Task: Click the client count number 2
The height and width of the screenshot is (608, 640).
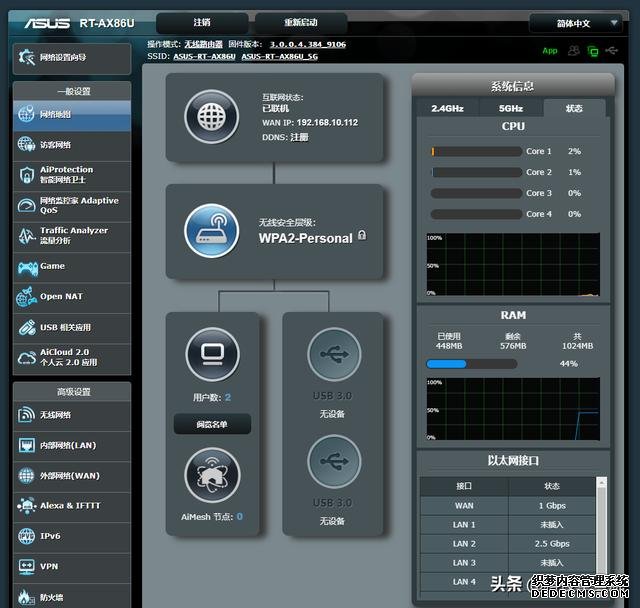Action: [228, 397]
